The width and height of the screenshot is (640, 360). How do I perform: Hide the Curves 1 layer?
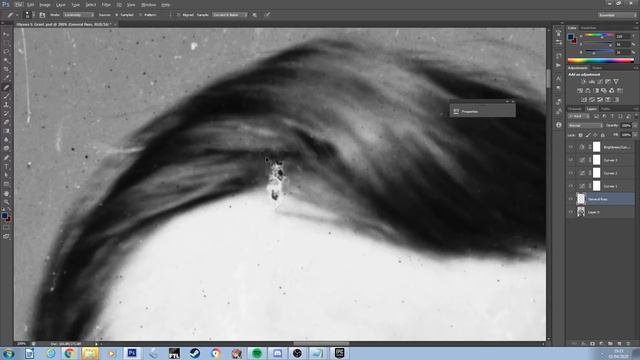point(571,186)
